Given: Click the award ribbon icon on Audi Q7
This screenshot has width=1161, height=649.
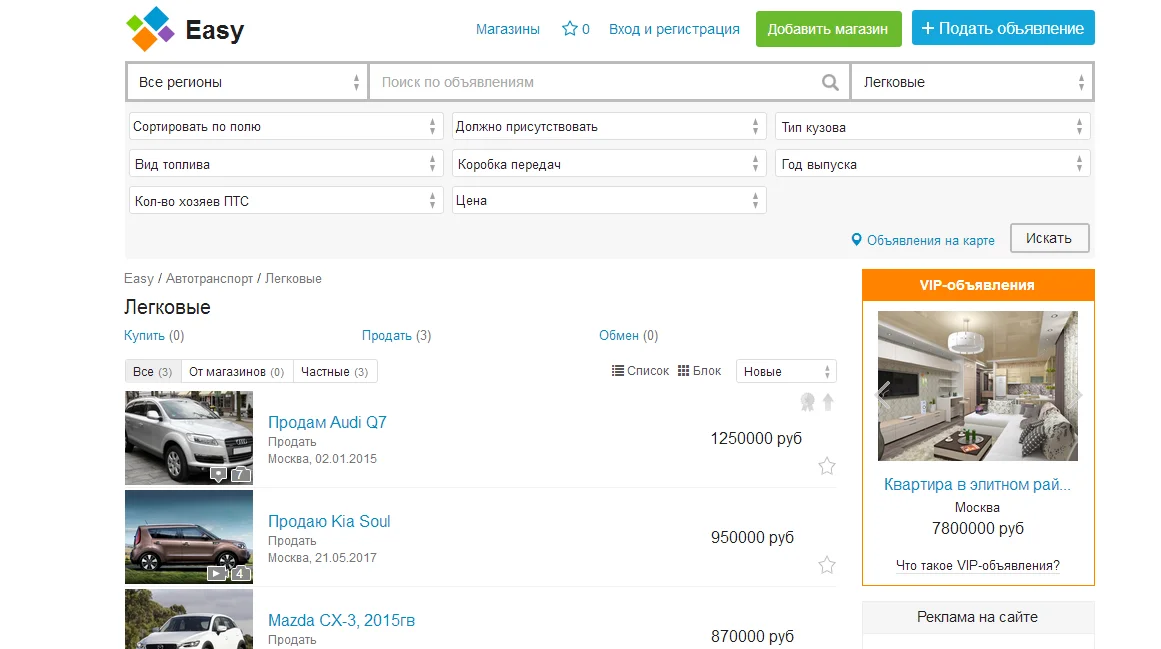Looking at the screenshot, I should (808, 402).
